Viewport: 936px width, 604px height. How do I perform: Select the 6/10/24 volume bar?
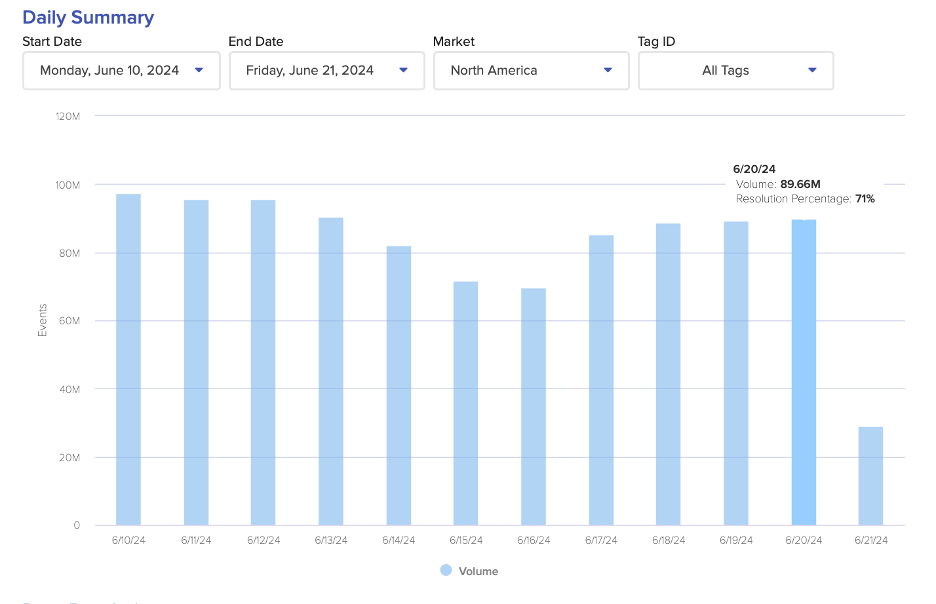128,360
